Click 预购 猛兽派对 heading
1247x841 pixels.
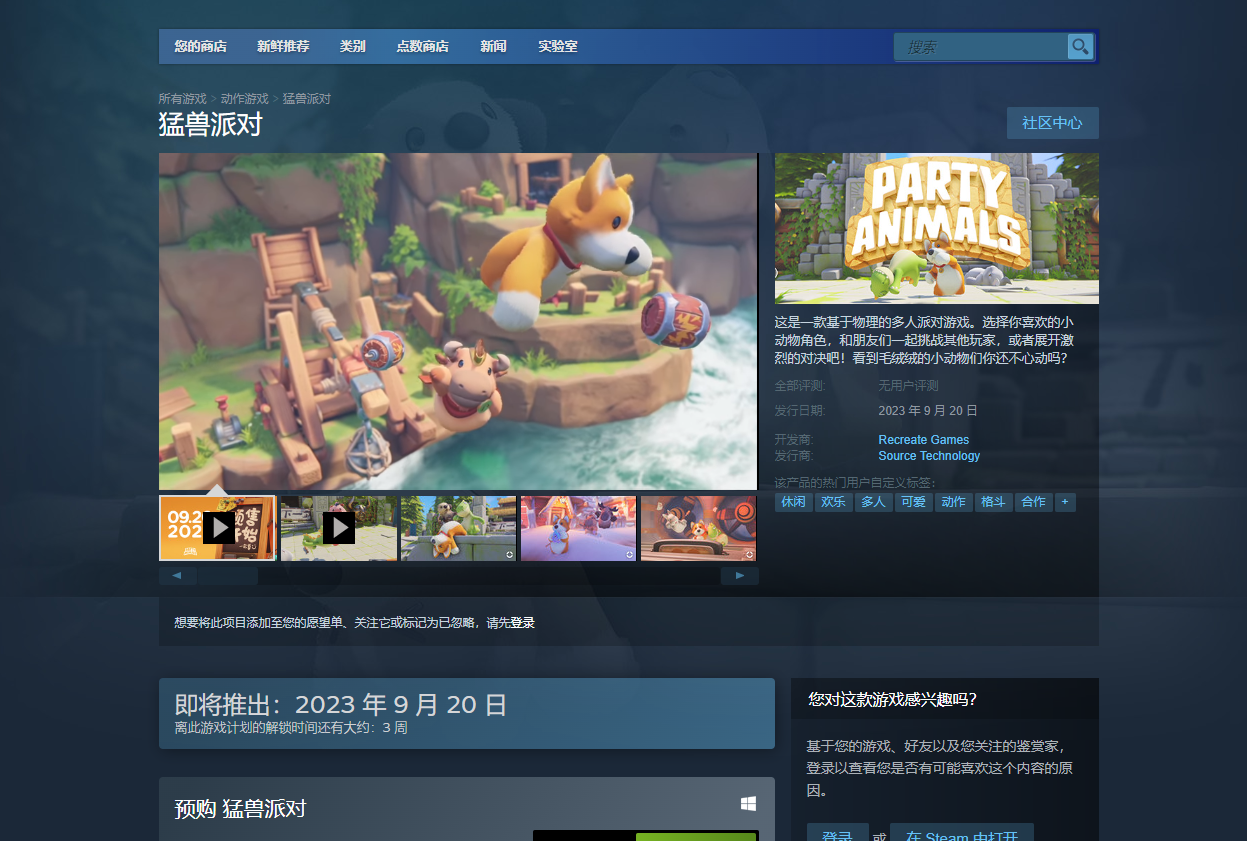pyautogui.click(x=240, y=809)
